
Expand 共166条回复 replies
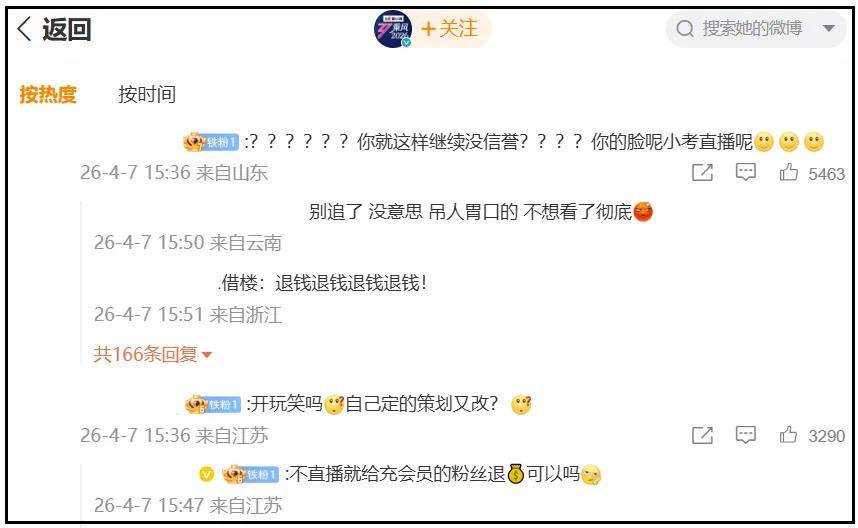pyautogui.click(x=152, y=355)
